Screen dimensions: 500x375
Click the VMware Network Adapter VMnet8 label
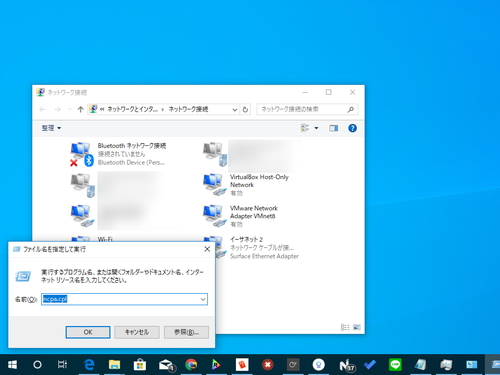coord(253,212)
